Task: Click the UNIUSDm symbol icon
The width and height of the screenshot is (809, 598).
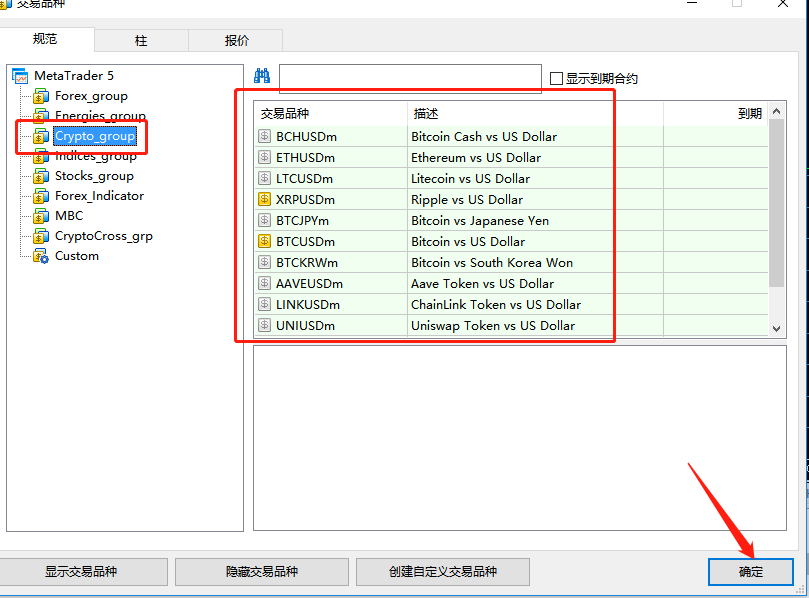Action: pos(265,325)
